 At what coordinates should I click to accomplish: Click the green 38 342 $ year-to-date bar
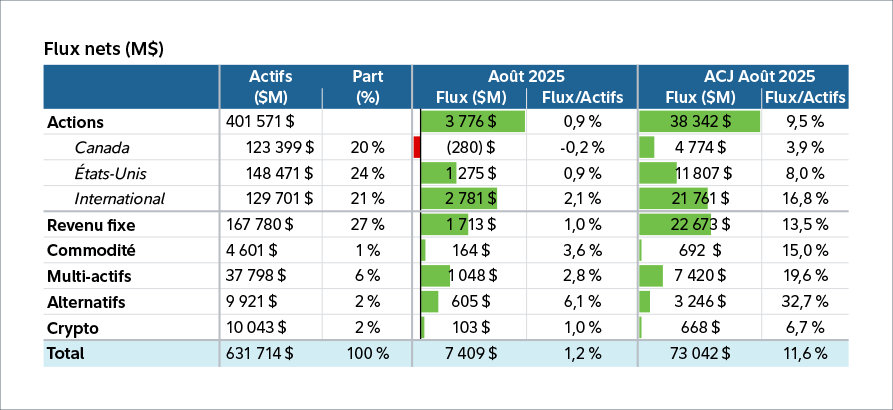[x=699, y=122]
